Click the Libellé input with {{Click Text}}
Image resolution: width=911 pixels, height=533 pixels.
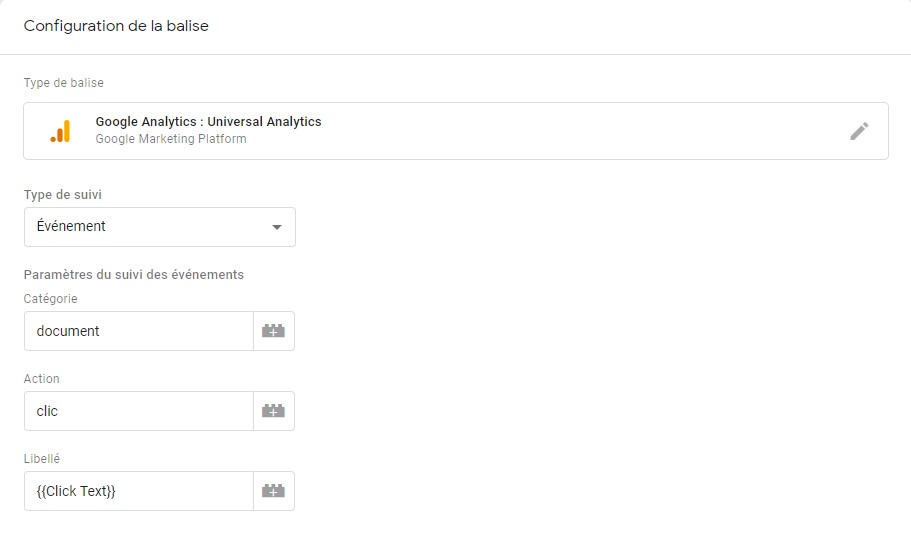pyautogui.click(x=139, y=491)
